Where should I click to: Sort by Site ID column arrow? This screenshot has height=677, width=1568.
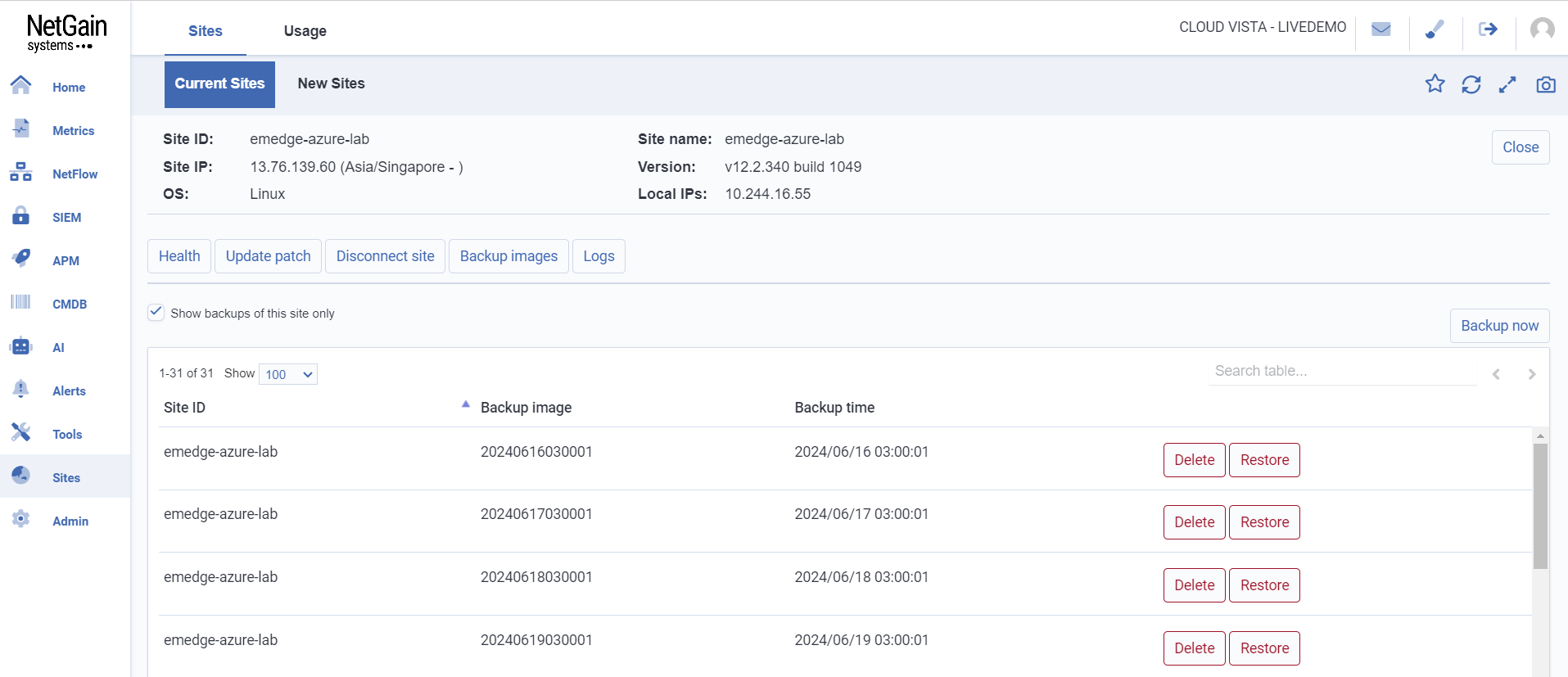(465, 404)
